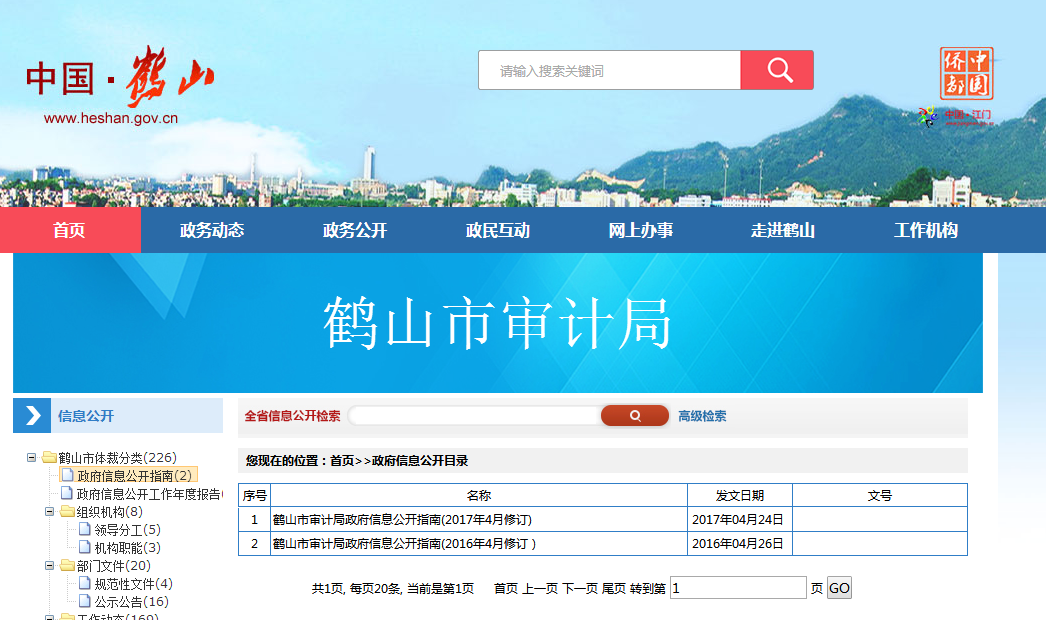Image resolution: width=1046 pixels, height=620 pixels.
Task: Open the 2017年4月修订 guide document link
Action: pyautogui.click(x=402, y=520)
